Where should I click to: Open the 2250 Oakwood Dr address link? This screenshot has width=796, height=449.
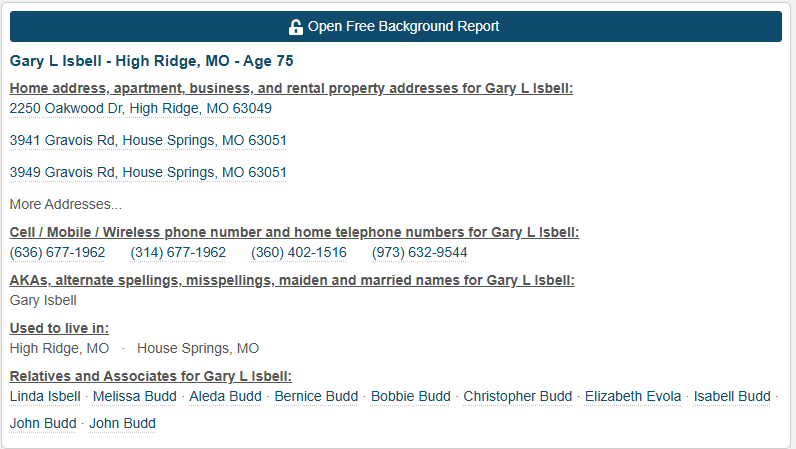click(x=140, y=108)
